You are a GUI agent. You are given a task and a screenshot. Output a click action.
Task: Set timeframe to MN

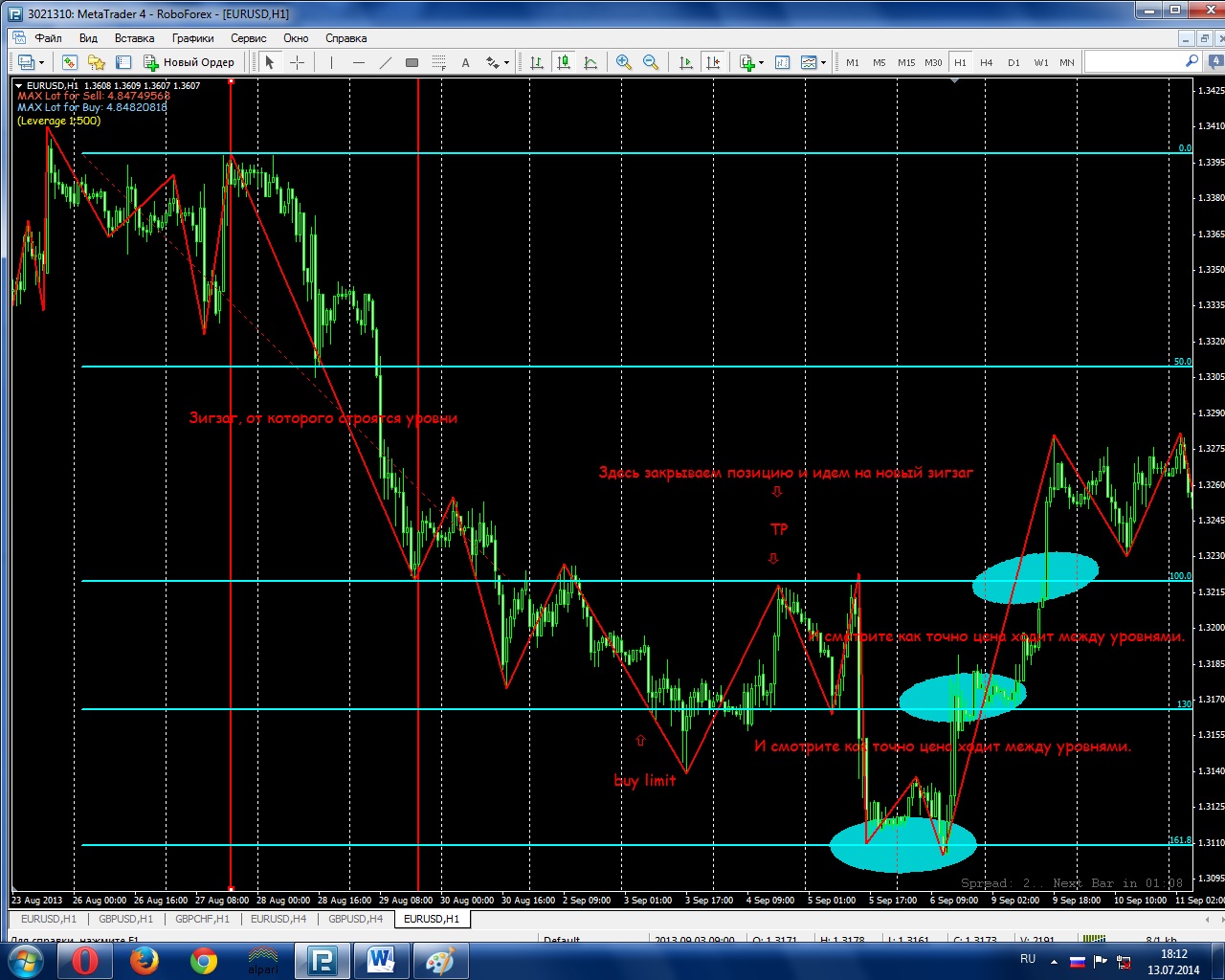[x=1067, y=62]
